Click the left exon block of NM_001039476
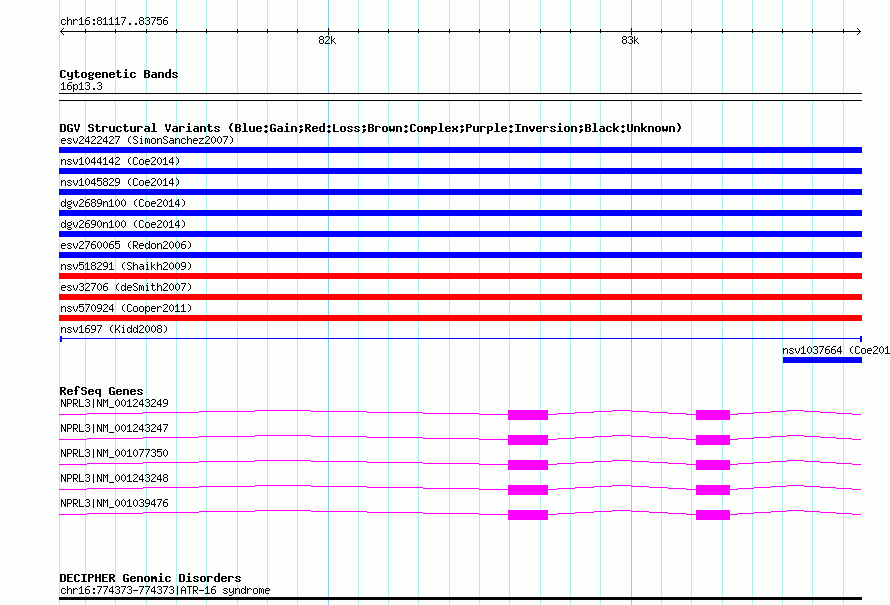Screen dimensions: 890x605 (528, 515)
